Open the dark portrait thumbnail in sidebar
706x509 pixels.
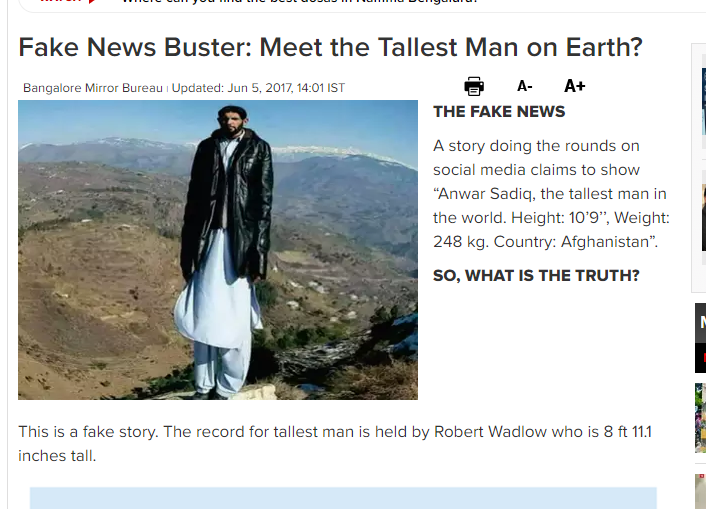pos(704,217)
